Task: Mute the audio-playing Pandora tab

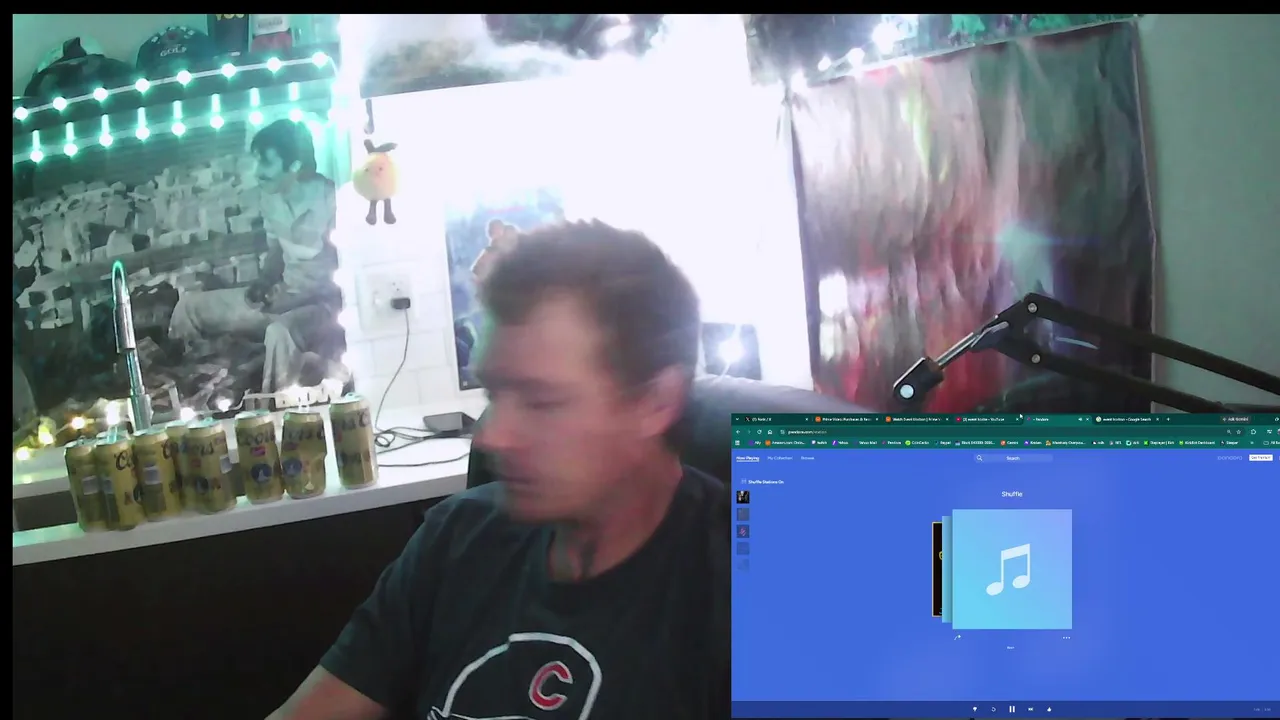Action: point(1079,419)
